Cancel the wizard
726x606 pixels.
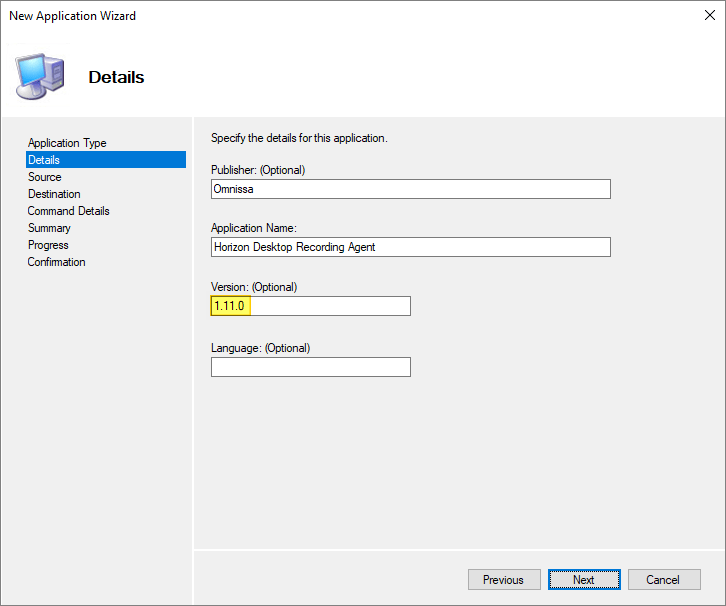[x=663, y=580]
